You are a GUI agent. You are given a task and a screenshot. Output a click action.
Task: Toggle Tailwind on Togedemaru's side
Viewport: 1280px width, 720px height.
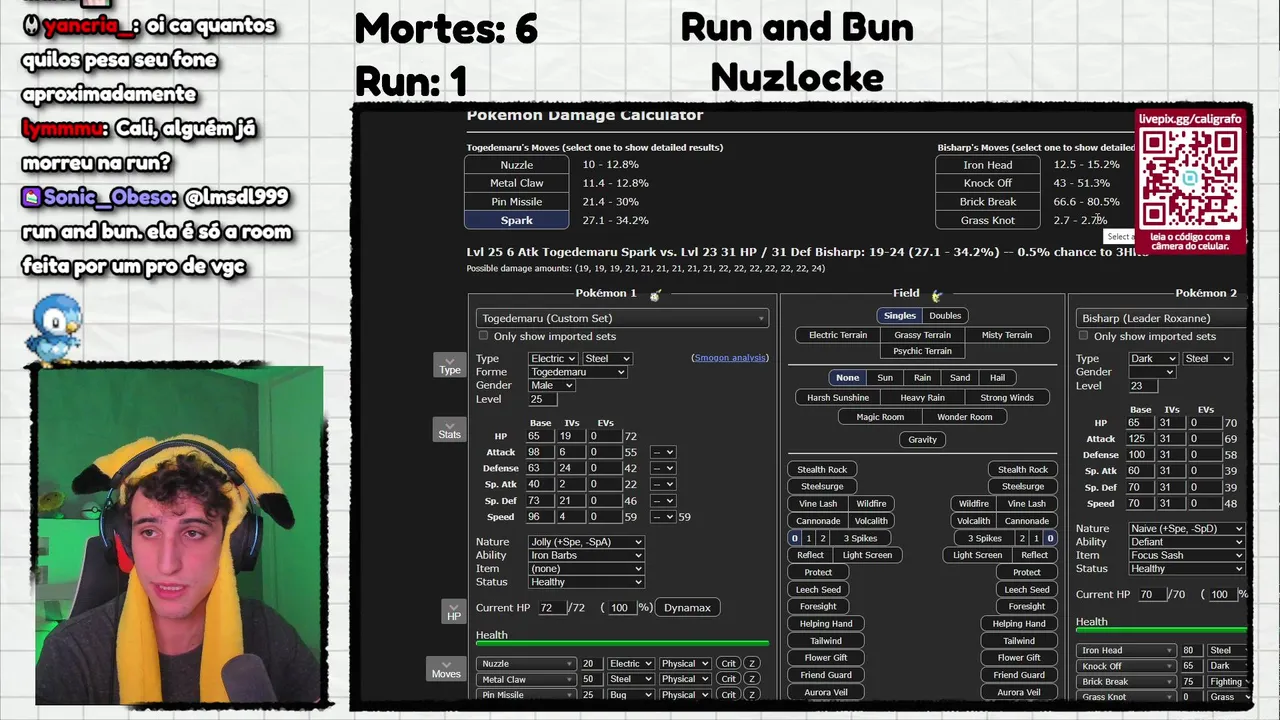pos(826,641)
